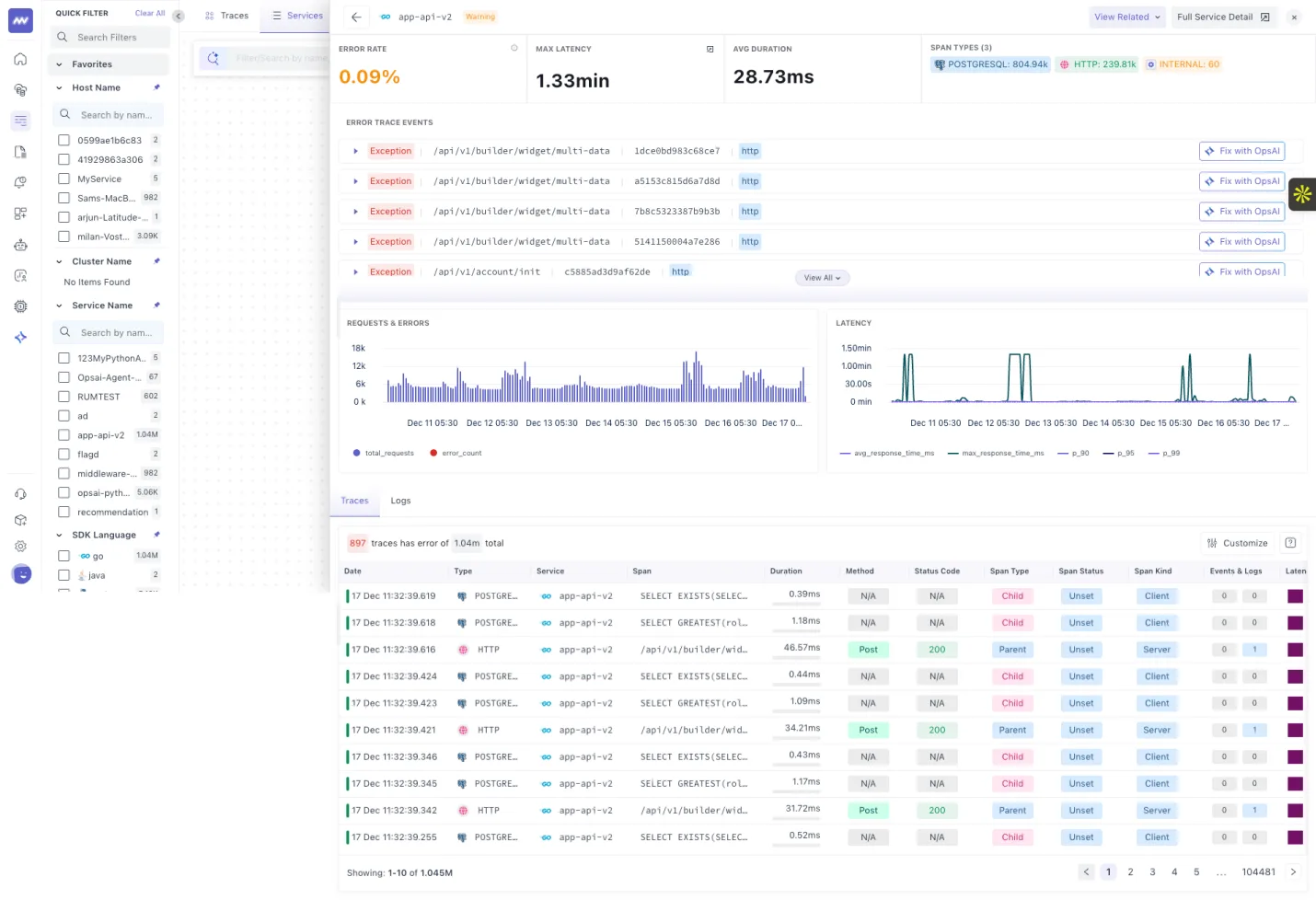
Task: Check the 0599ae1b6c83 host checkbox
Action: tap(63, 141)
